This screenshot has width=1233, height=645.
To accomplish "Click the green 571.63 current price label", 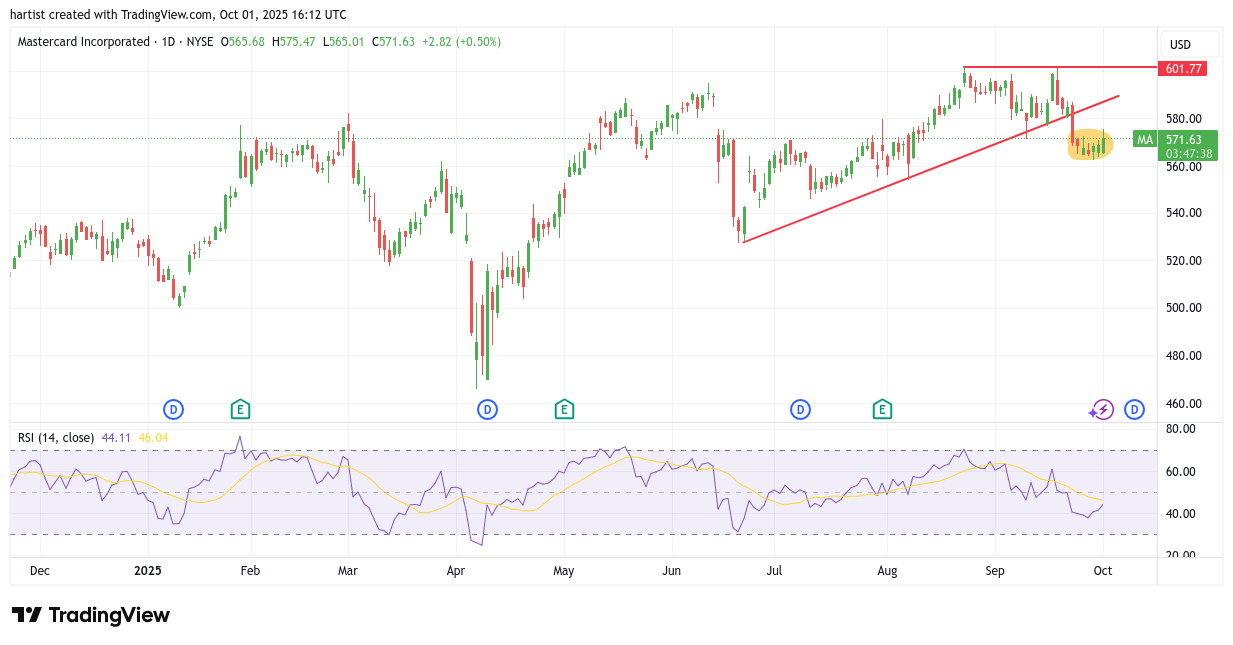I will point(1189,140).
